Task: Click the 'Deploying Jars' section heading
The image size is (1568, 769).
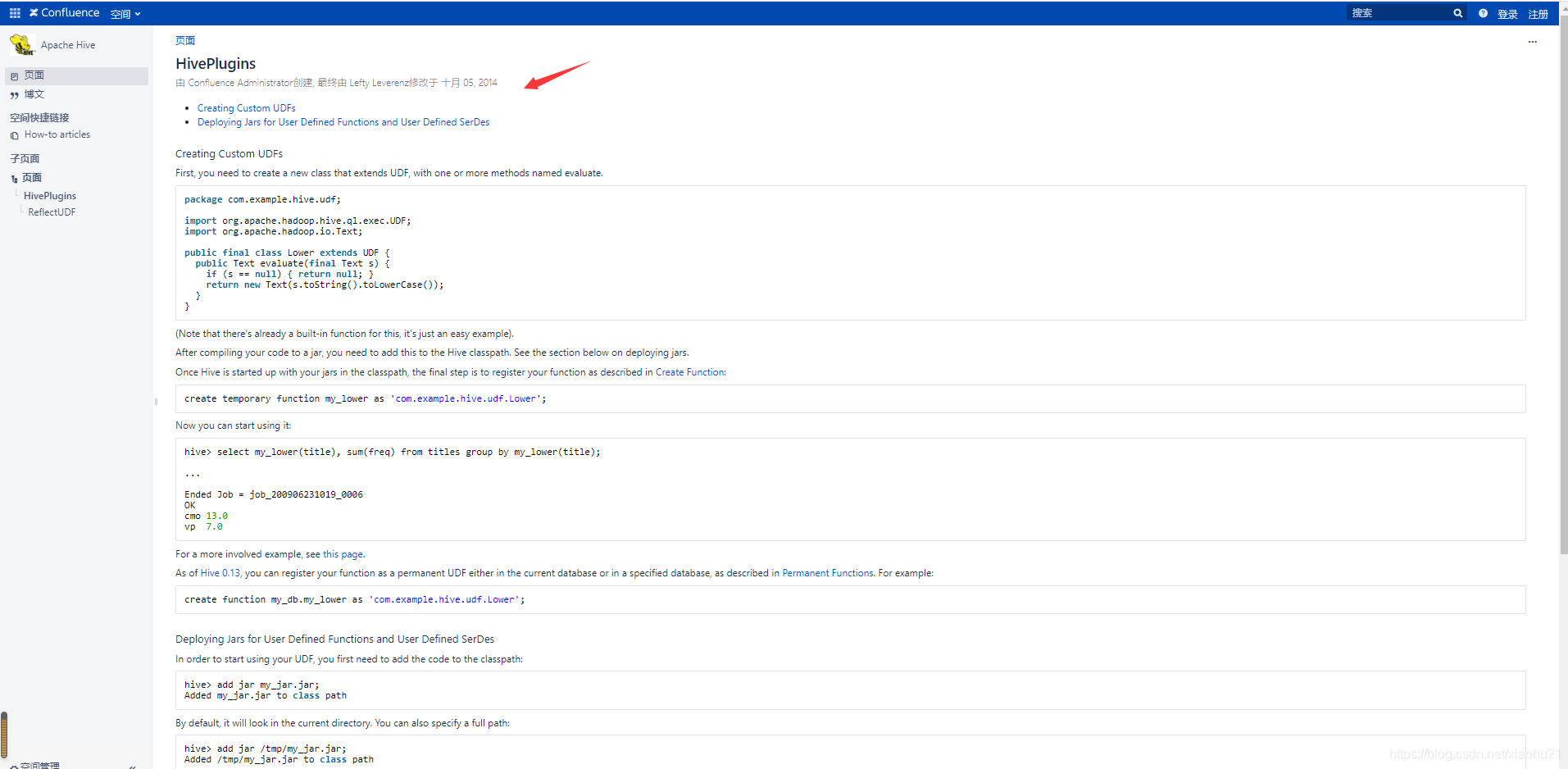Action: [334, 639]
